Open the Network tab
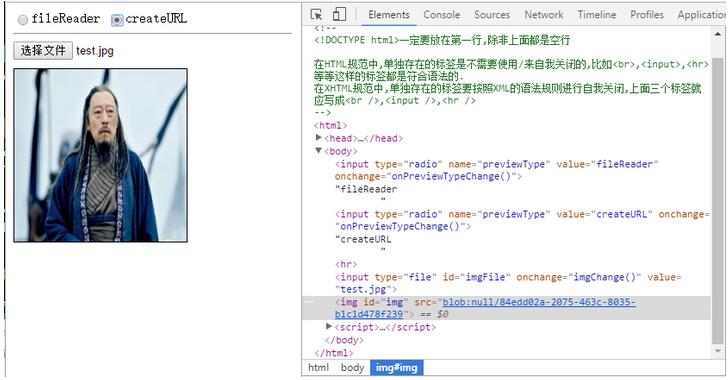728x380 pixels. (544, 15)
